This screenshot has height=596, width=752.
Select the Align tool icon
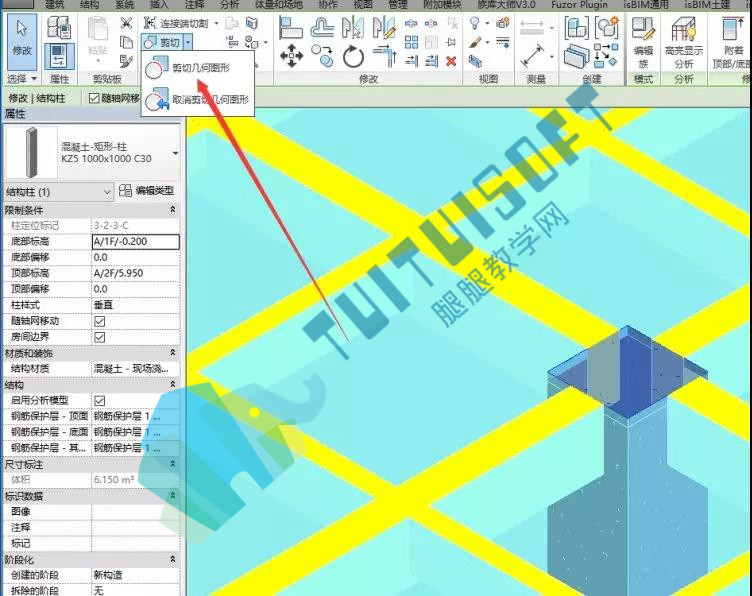pos(291,27)
